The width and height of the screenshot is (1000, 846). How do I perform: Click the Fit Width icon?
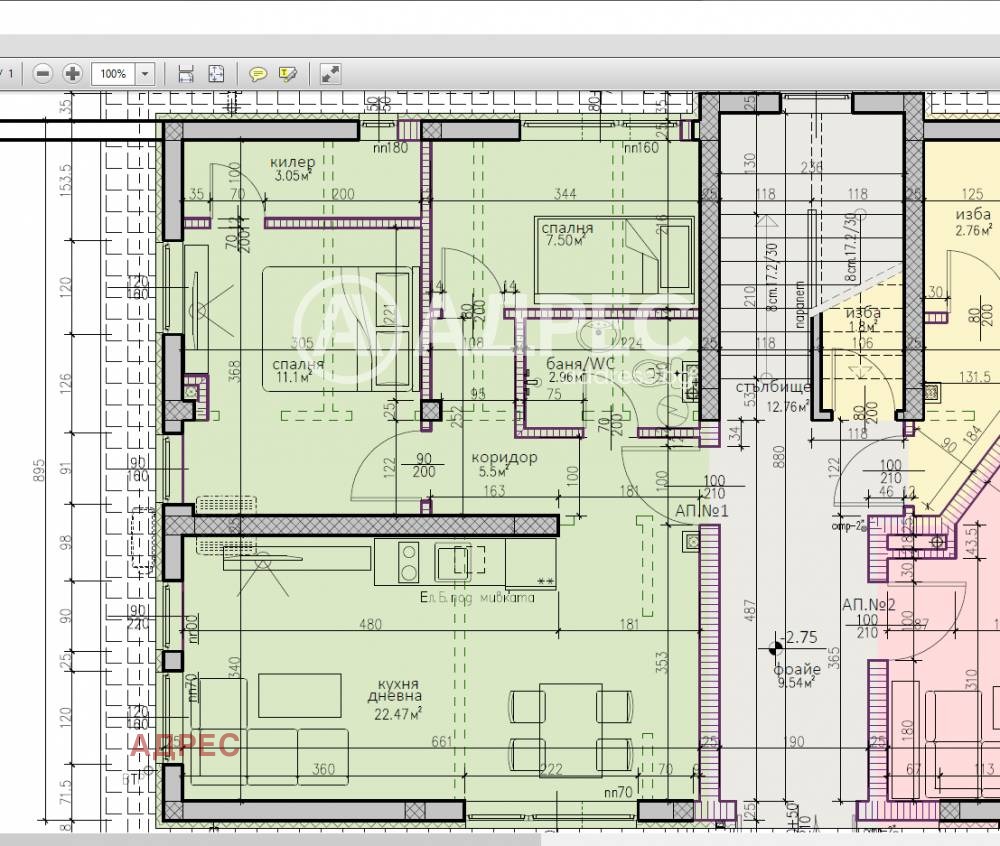(185, 73)
